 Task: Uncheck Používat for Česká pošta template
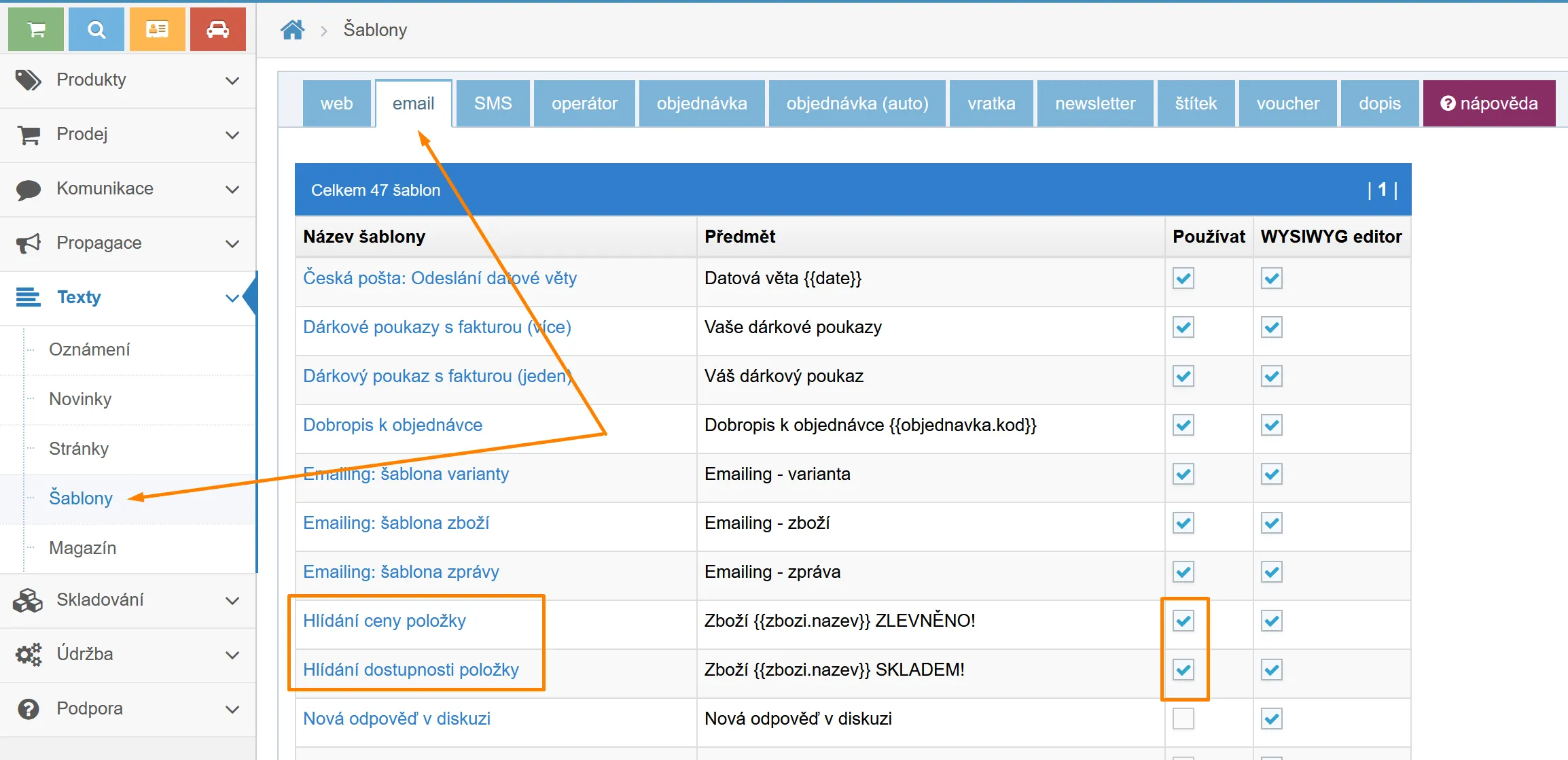point(1183,278)
